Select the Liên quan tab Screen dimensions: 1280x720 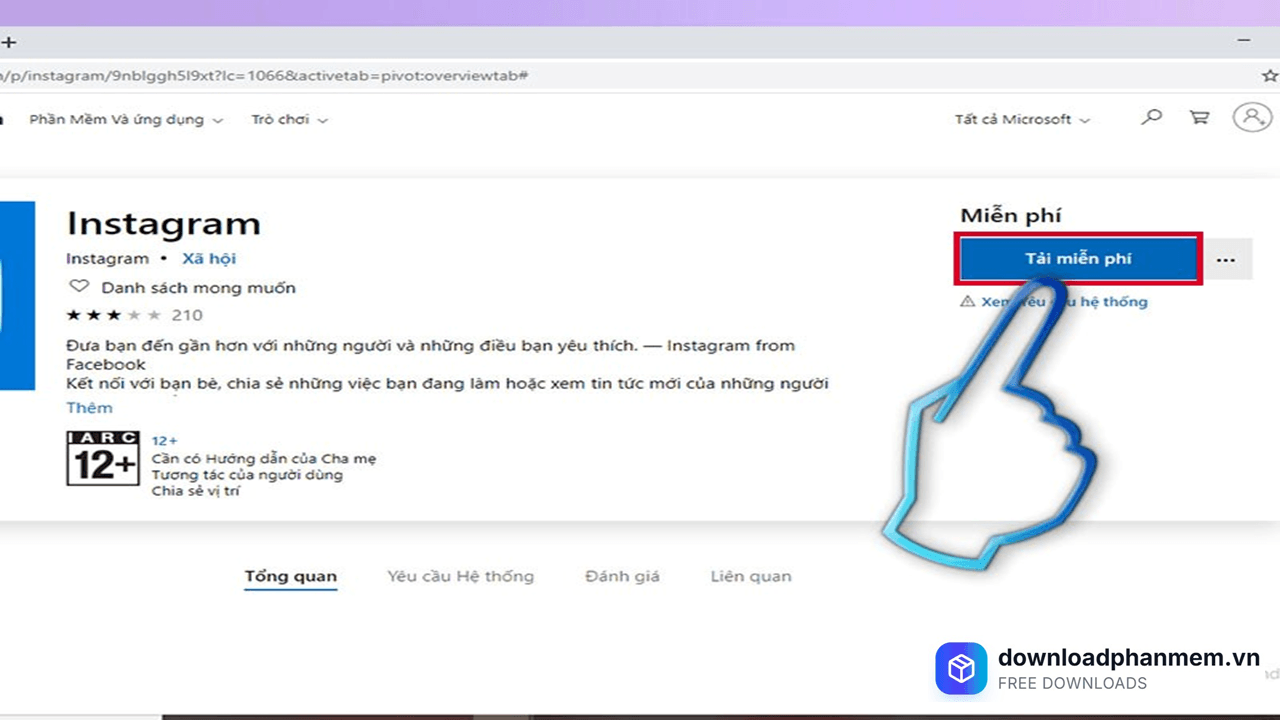(x=750, y=576)
